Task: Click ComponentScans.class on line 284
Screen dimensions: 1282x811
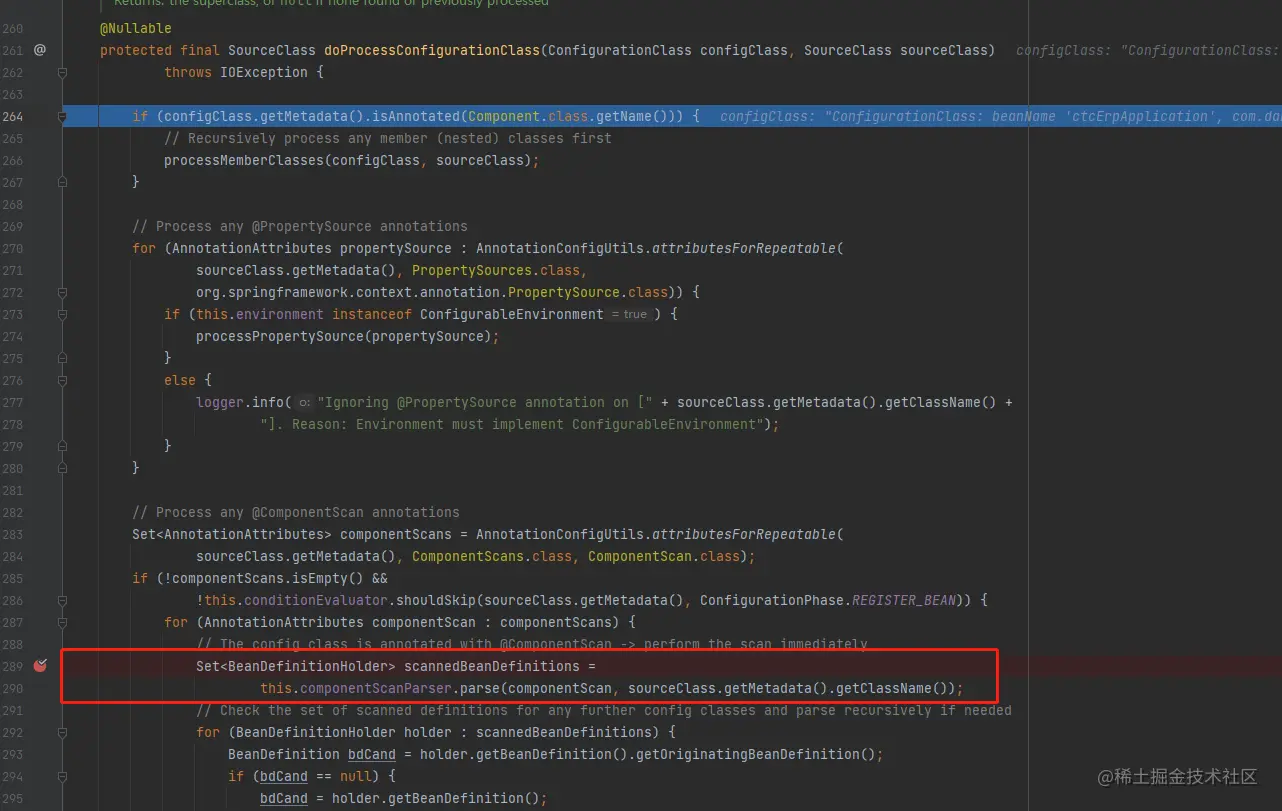Action: 492,556
